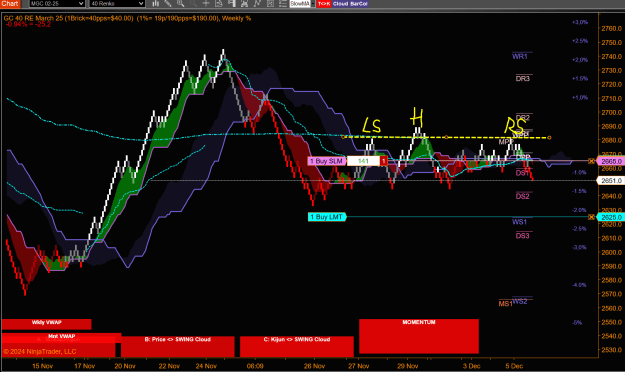625x372 pixels.
Task: Select the 1 Buy LMT order flag
Action: (326, 217)
